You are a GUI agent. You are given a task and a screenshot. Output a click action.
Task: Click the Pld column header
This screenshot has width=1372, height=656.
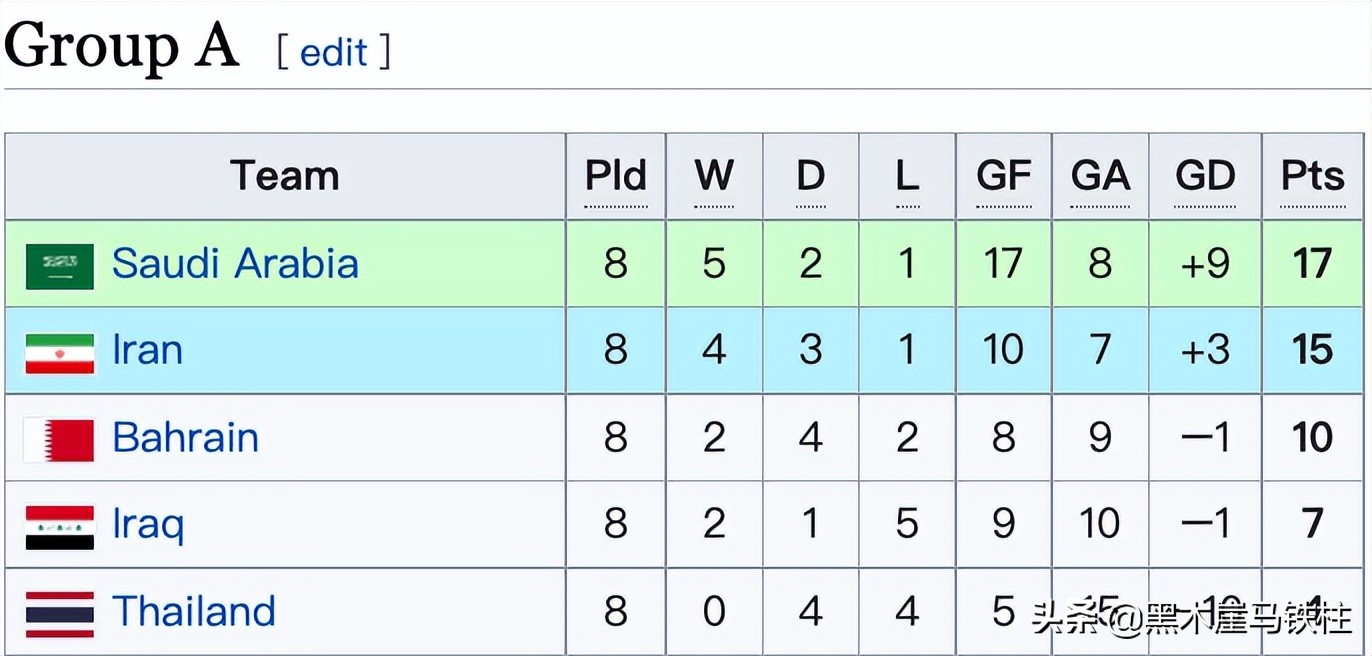click(x=615, y=177)
